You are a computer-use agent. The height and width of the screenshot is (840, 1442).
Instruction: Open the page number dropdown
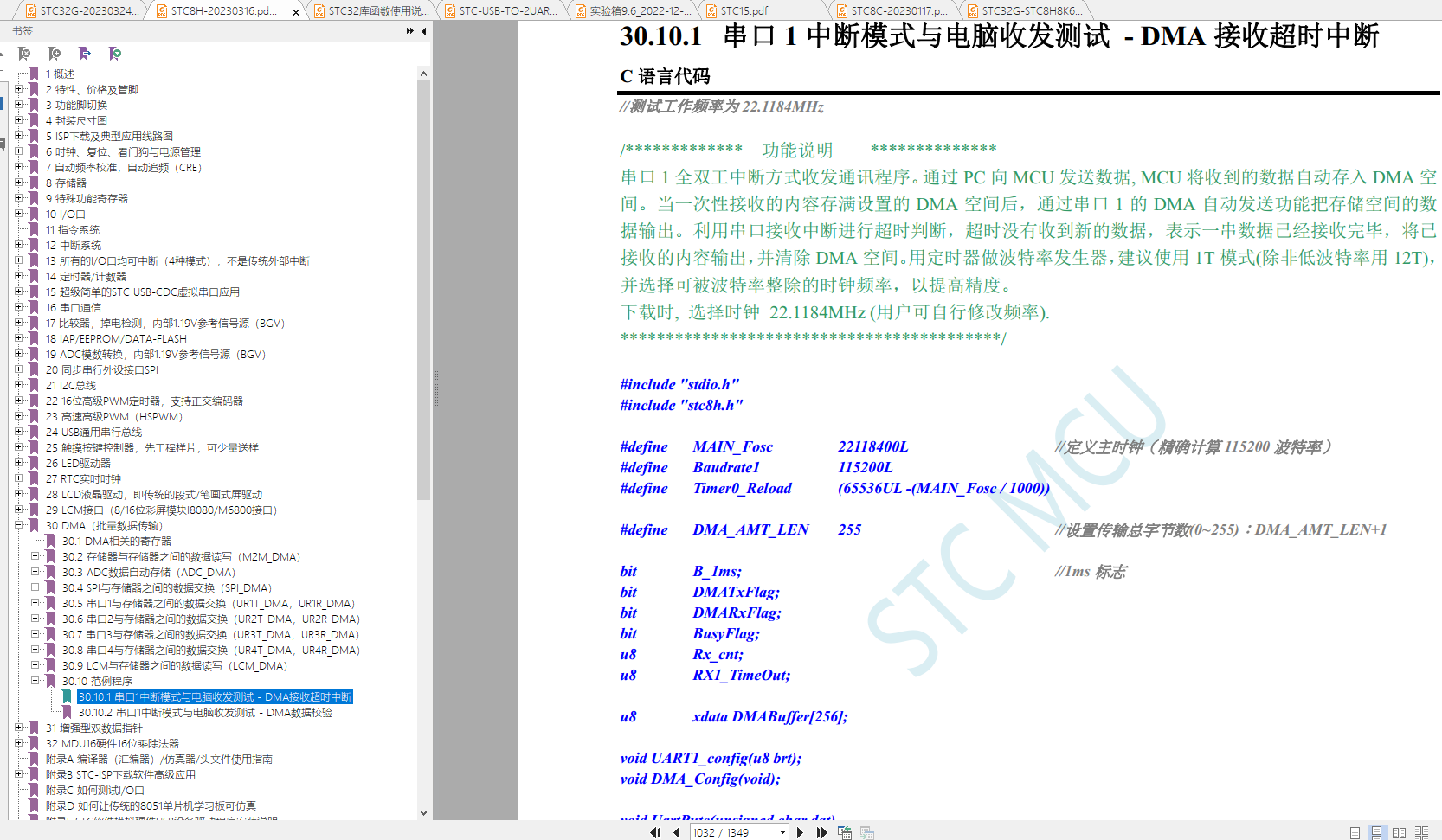pos(782,832)
